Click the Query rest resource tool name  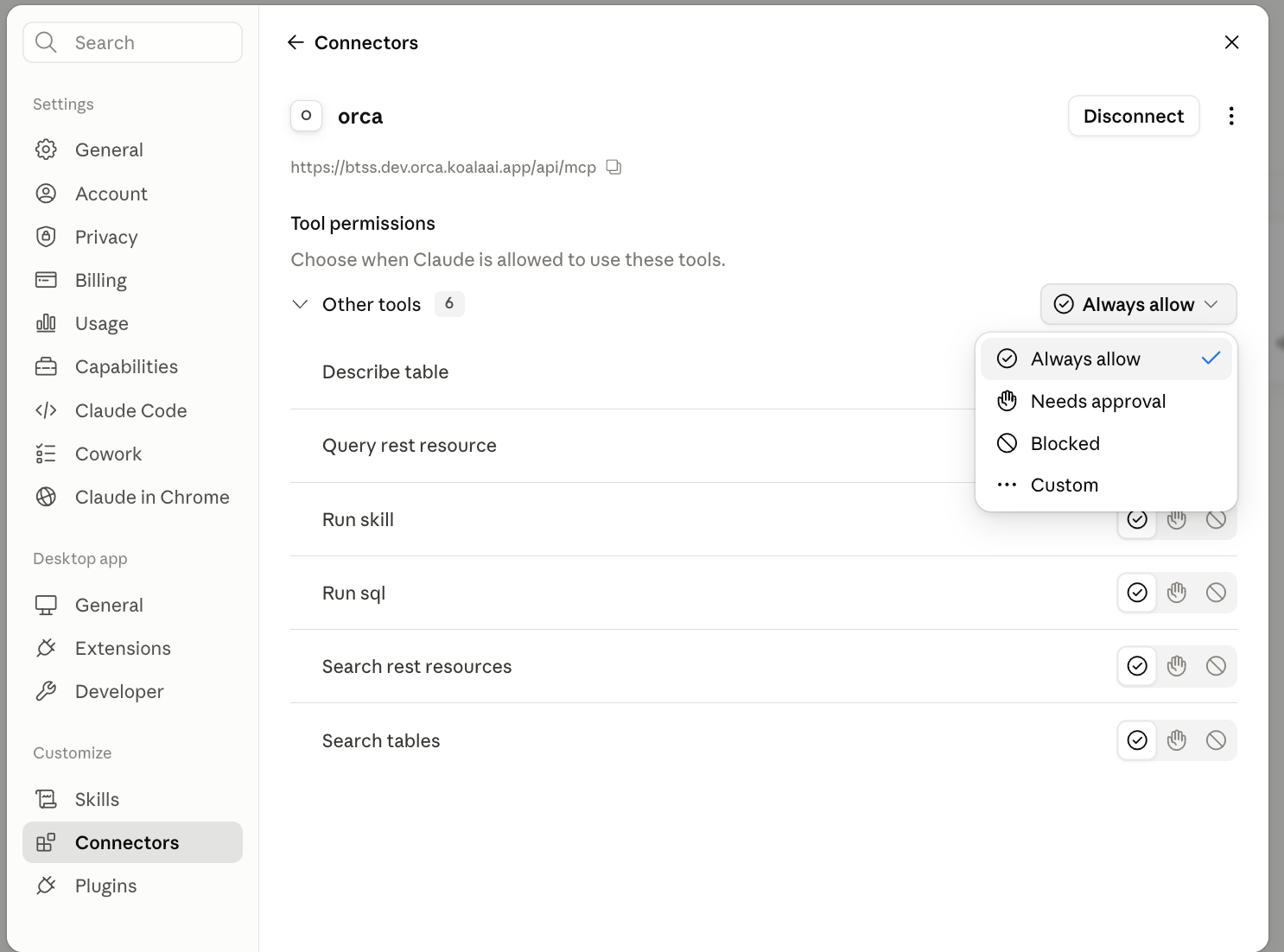point(410,446)
